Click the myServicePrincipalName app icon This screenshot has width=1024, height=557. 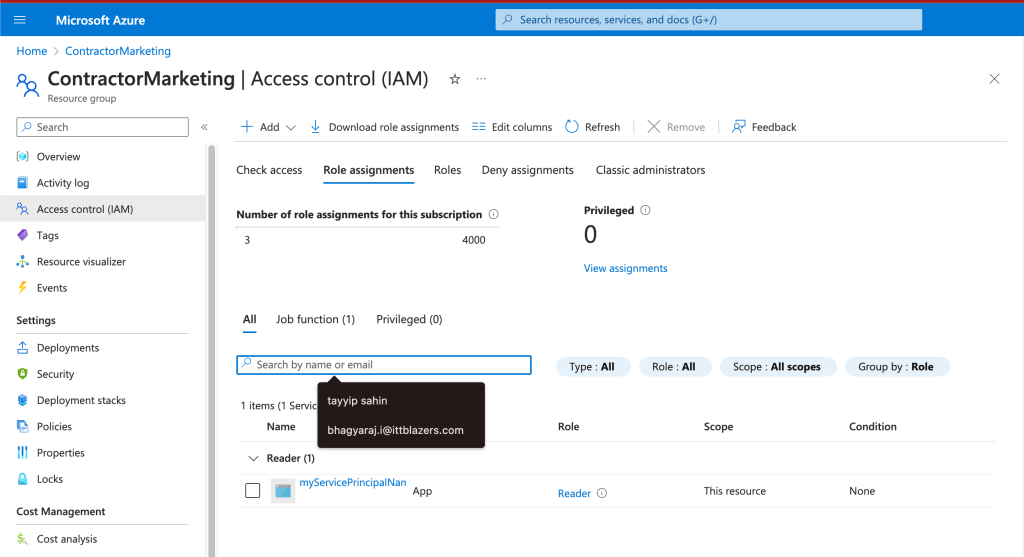(283, 491)
